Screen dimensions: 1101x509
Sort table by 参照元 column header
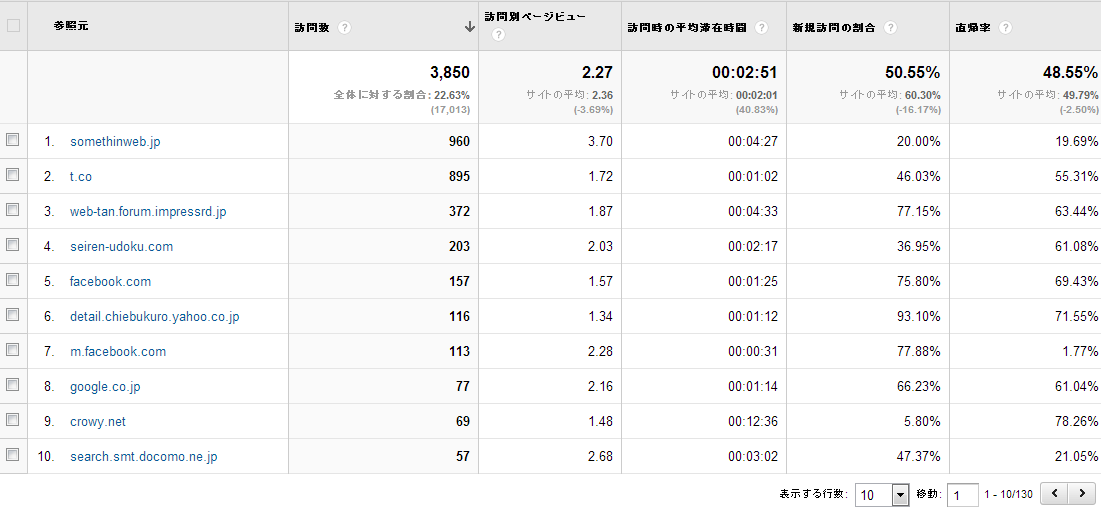[71, 26]
